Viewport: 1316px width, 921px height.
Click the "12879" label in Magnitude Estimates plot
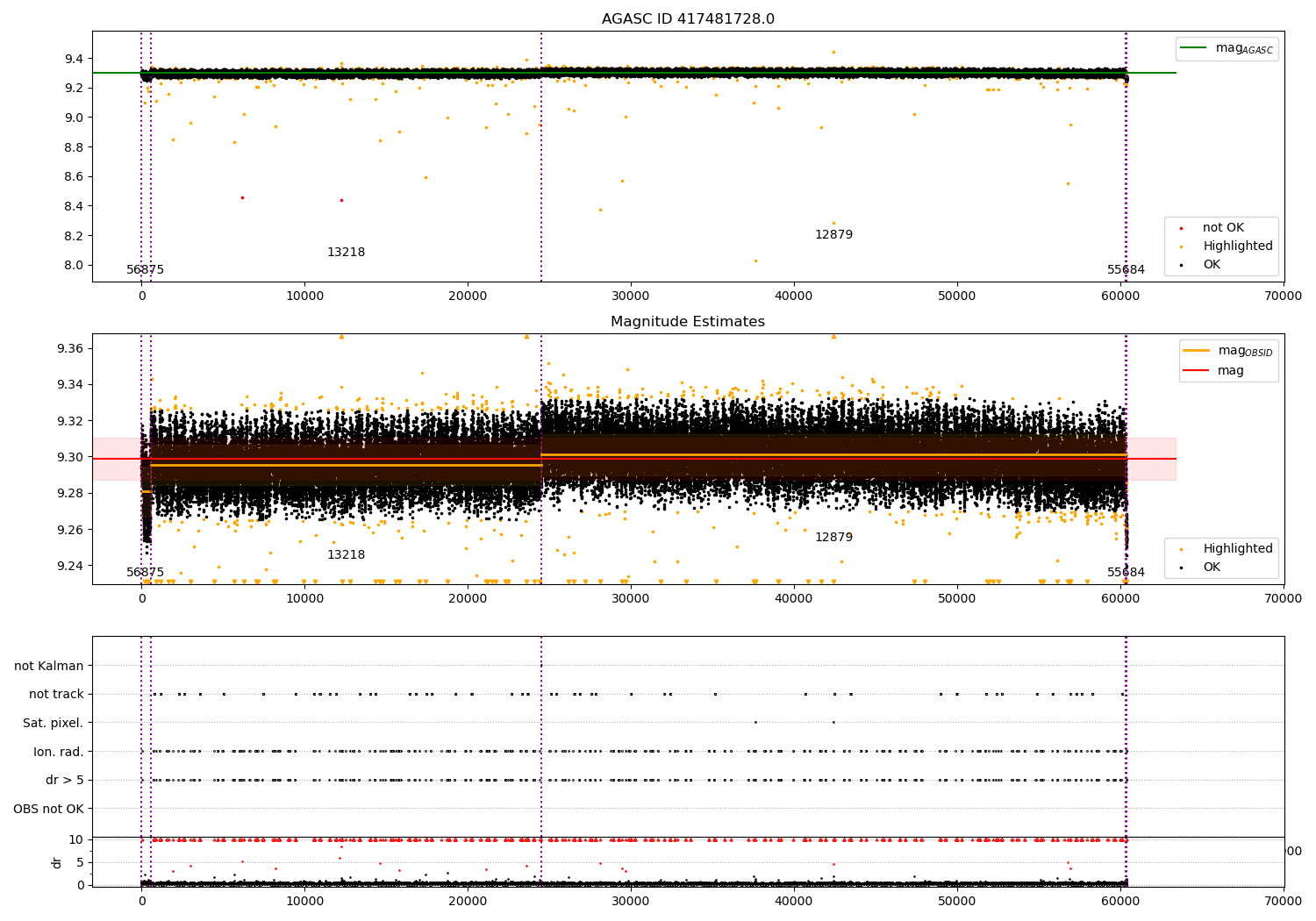tap(833, 537)
